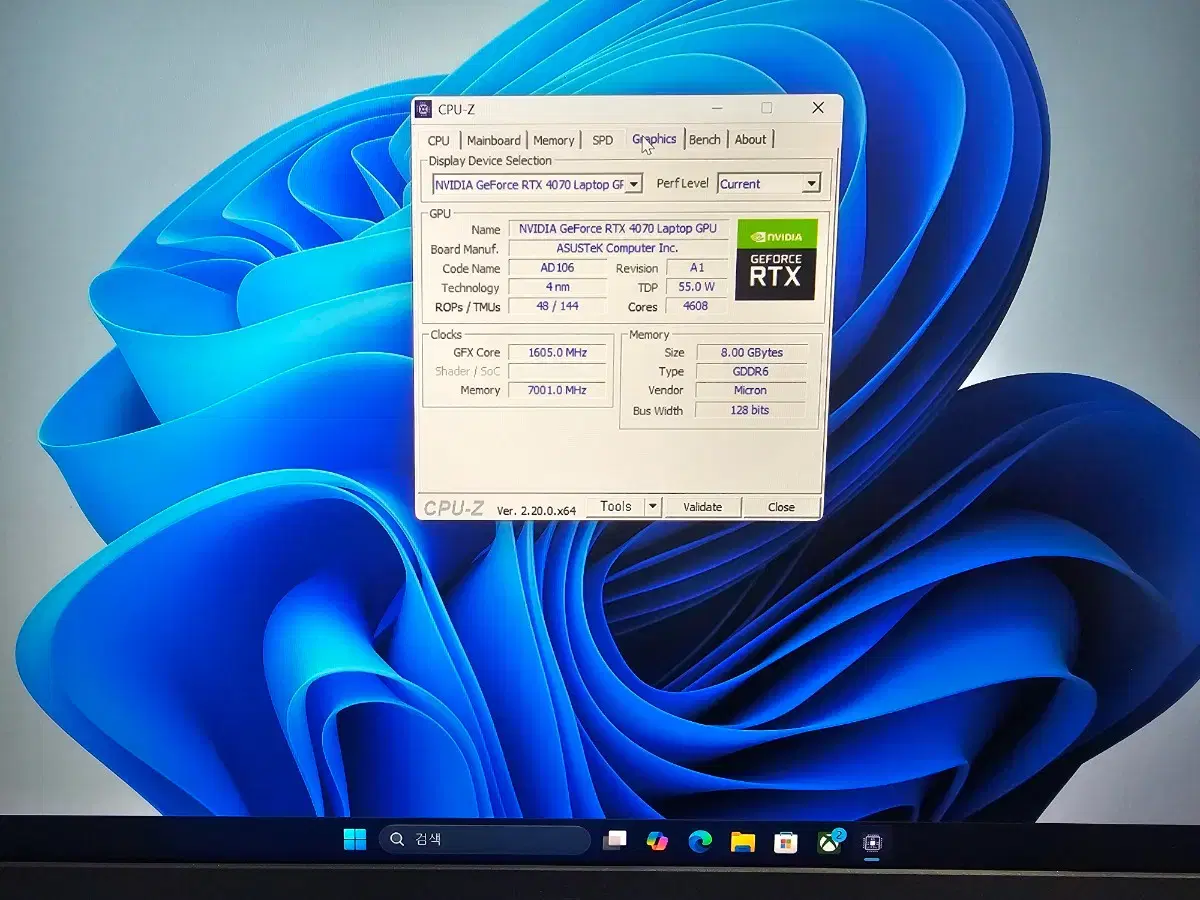
Task: Minimize the CPU-Z window
Action: pos(718,108)
